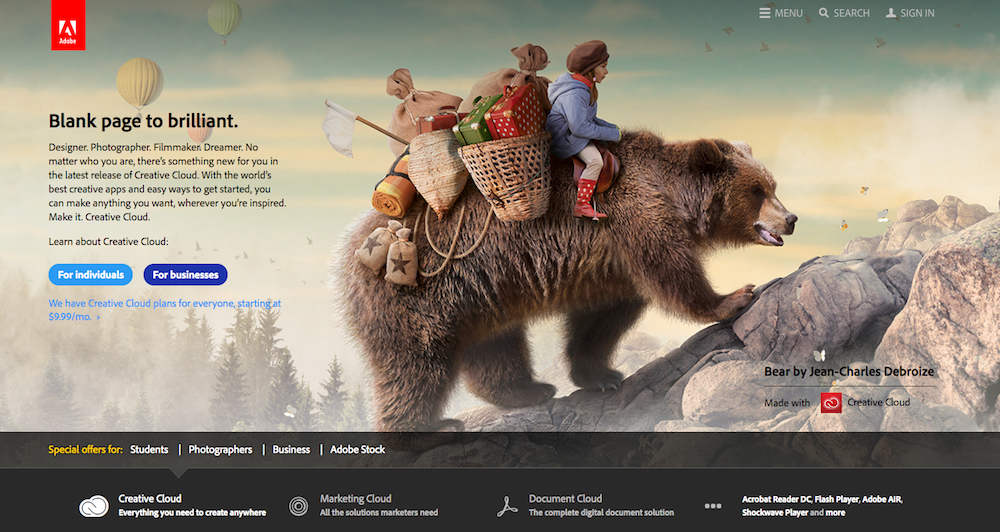This screenshot has width=1000, height=532.
Task: Click the Document Cloud Acrobat icon
Action: (507, 506)
